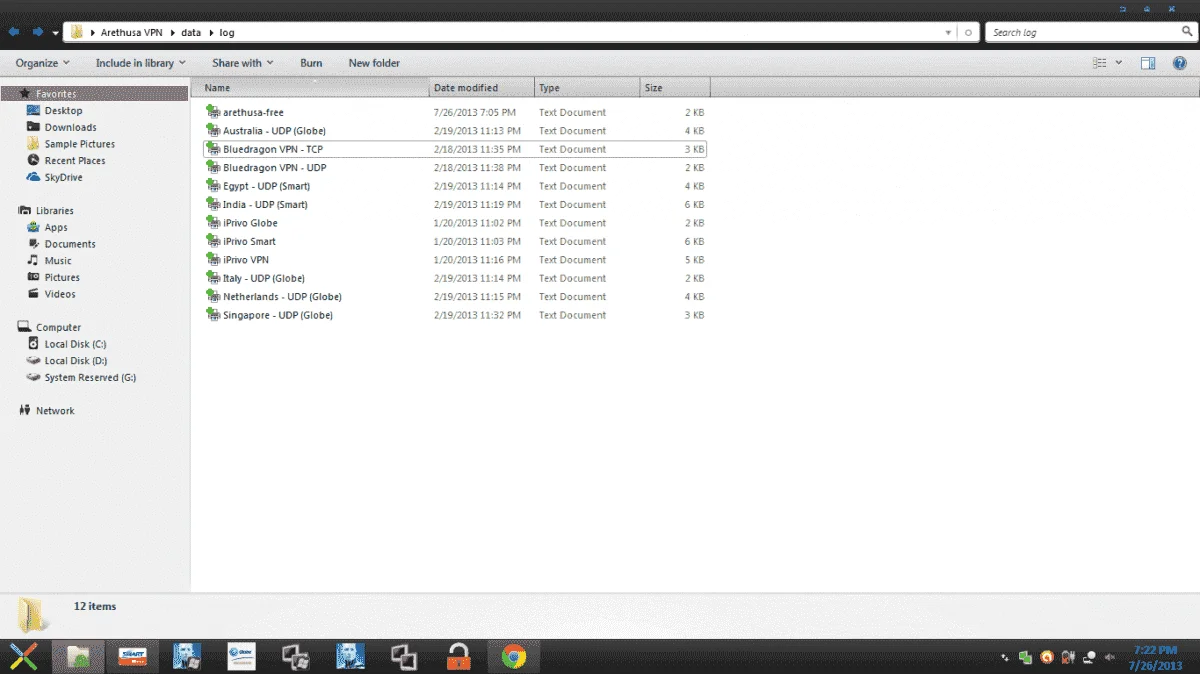Screen dimensions: 1200x674
Task: Sort by the Type column header
Action: pyautogui.click(x=587, y=88)
